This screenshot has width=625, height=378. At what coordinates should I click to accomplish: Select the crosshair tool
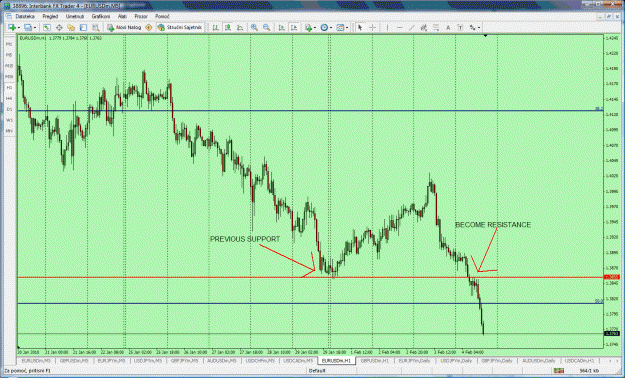(x=372, y=28)
